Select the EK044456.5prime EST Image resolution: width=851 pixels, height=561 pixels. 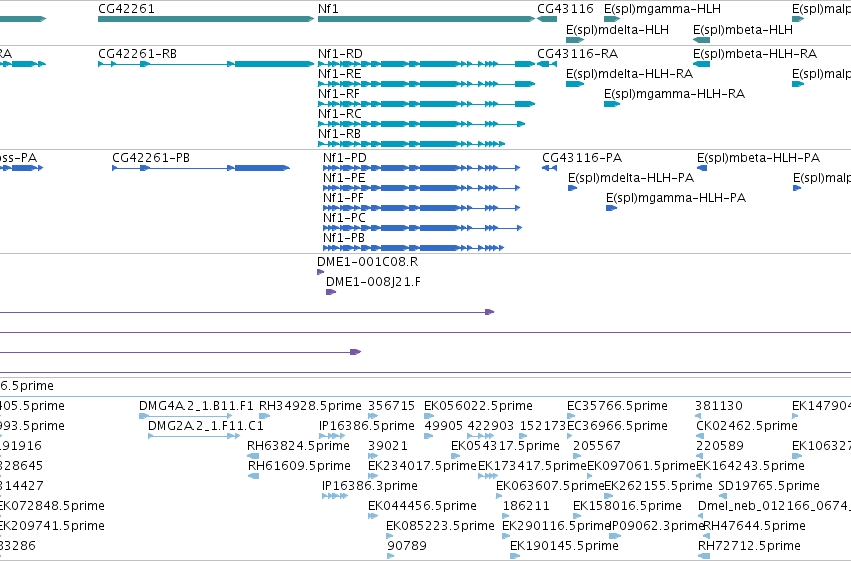pyautogui.click(x=372, y=517)
